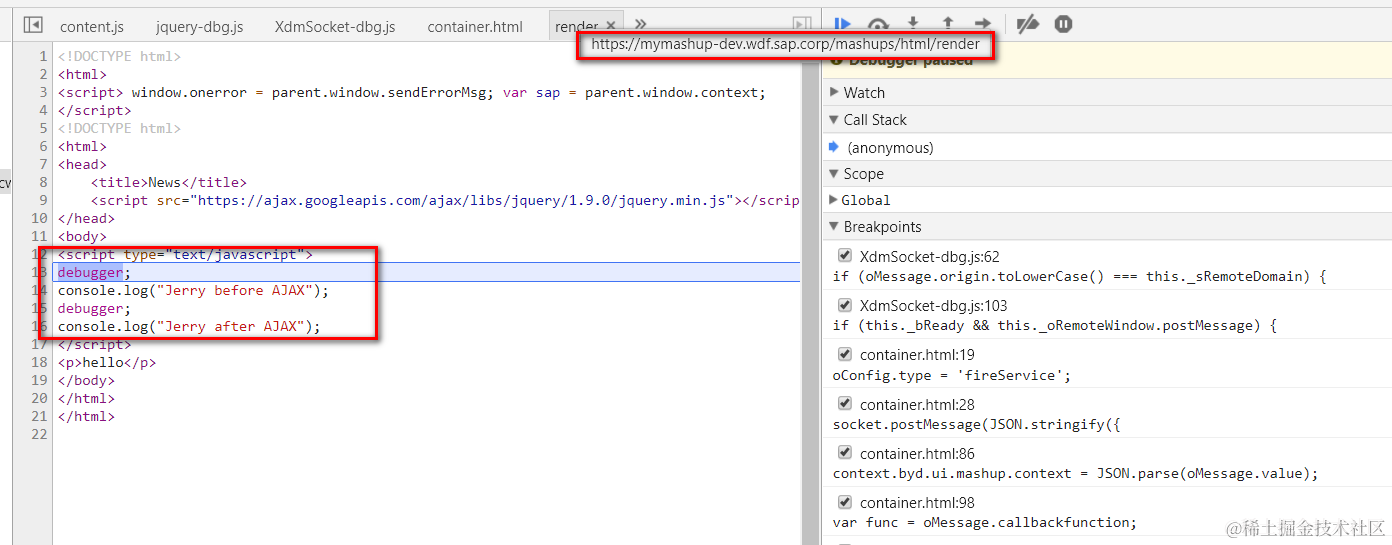
Task: Step into next function call
Action: pos(913,23)
